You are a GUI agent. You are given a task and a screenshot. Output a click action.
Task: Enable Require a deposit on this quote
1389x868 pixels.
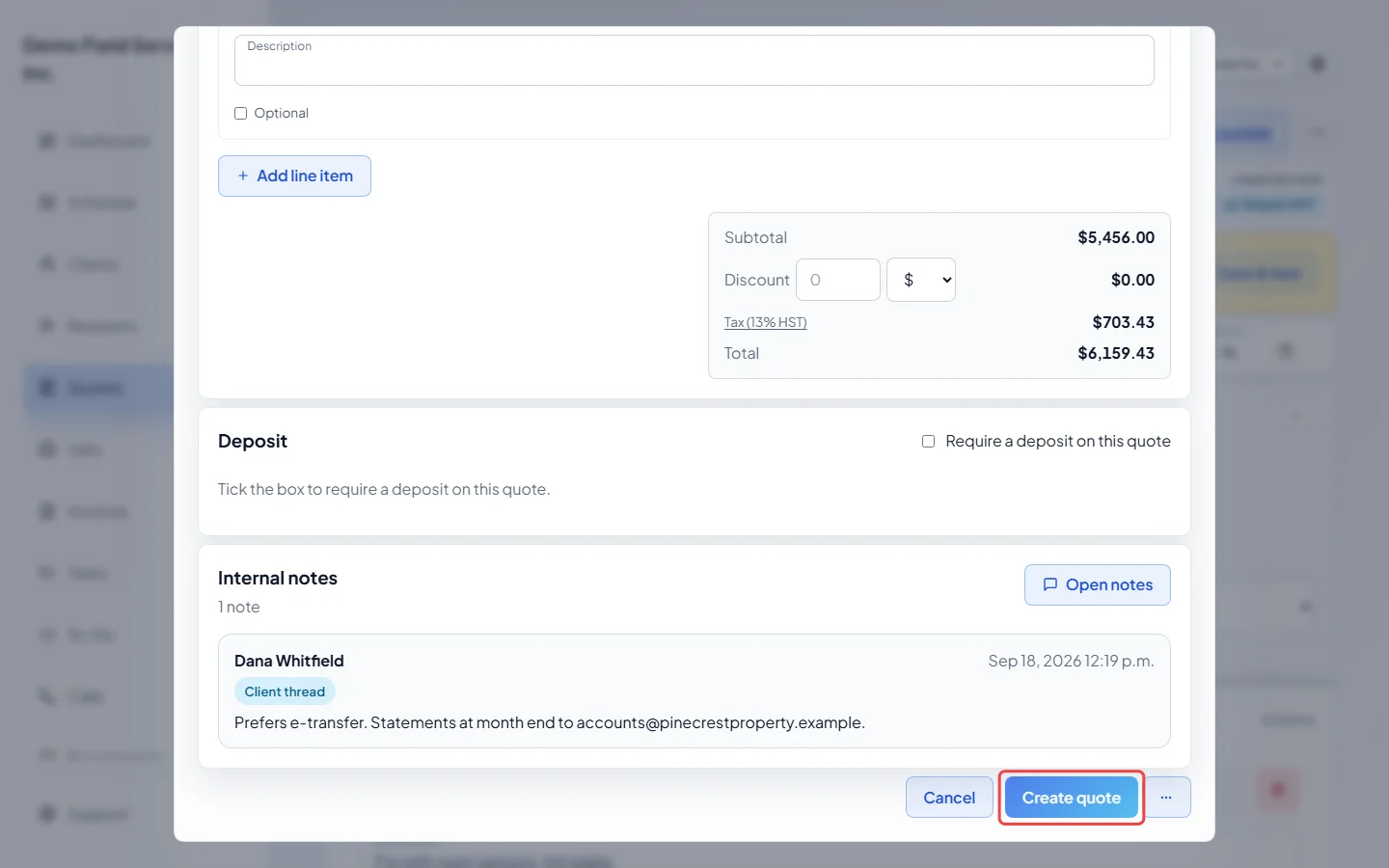[928, 441]
